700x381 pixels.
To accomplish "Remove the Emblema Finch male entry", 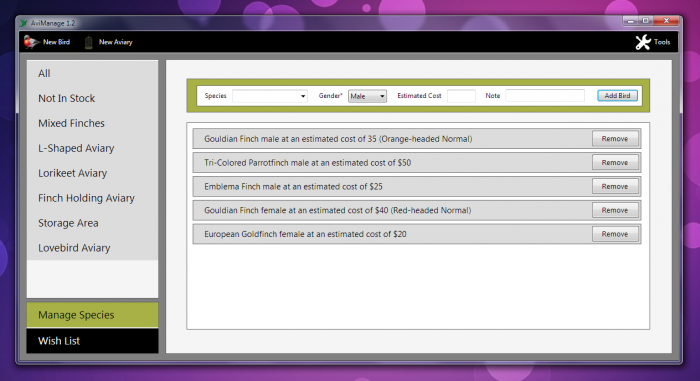I will [615, 186].
